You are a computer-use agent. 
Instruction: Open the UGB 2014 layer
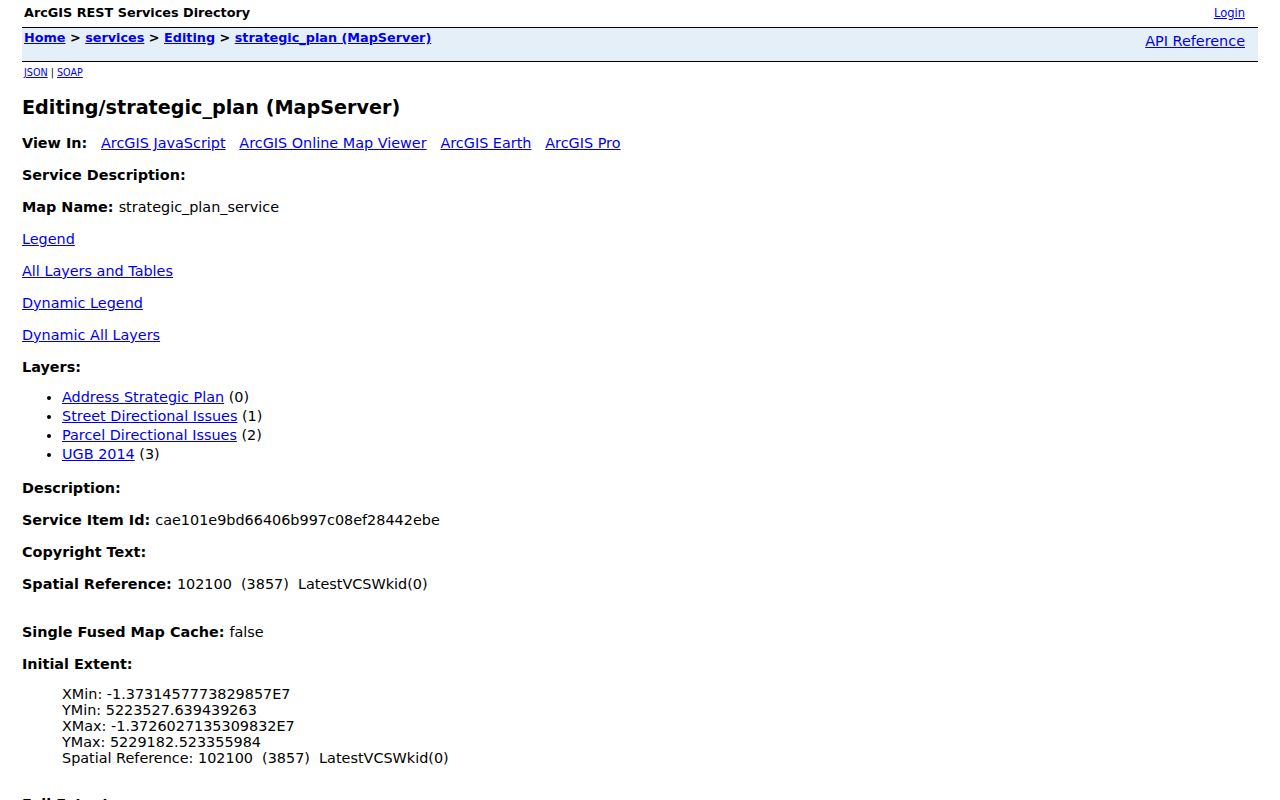[98, 454]
